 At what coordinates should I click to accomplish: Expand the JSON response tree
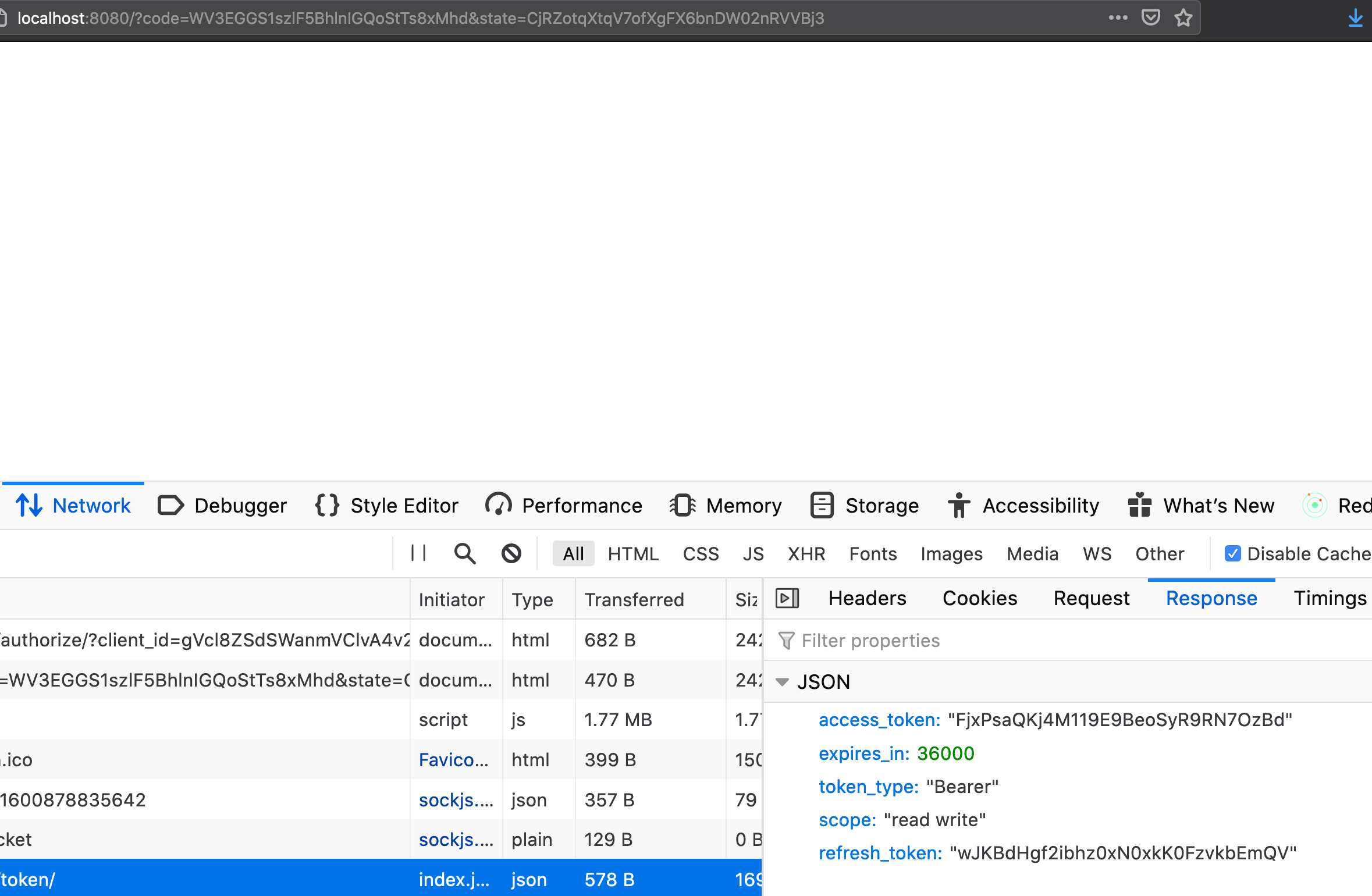783,682
